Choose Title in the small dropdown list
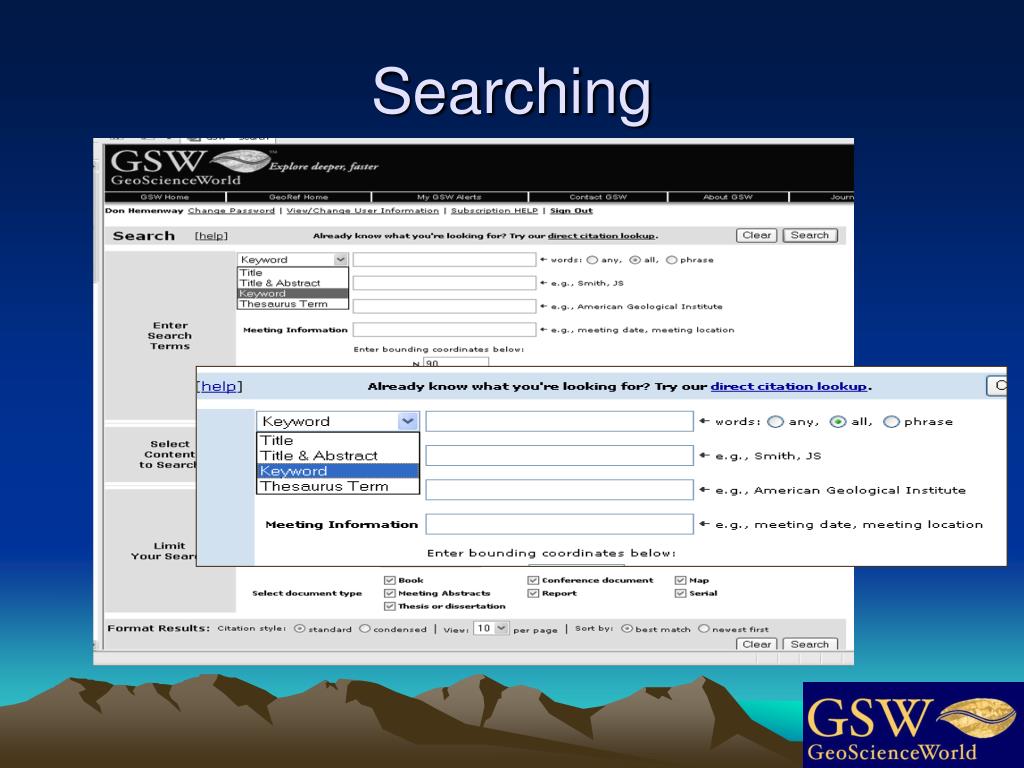The height and width of the screenshot is (768, 1024). point(293,272)
